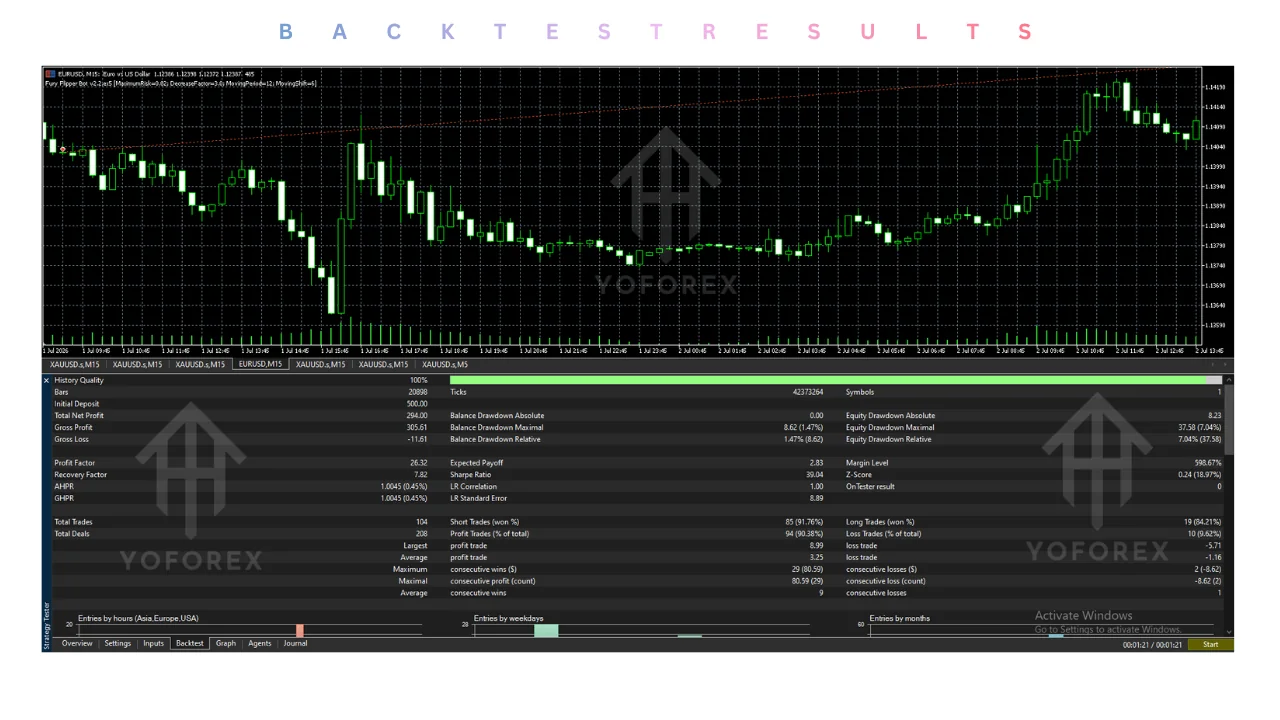Switch to the XAUUSD.s,M5 chart tab
The height and width of the screenshot is (720, 1280).
coord(445,365)
